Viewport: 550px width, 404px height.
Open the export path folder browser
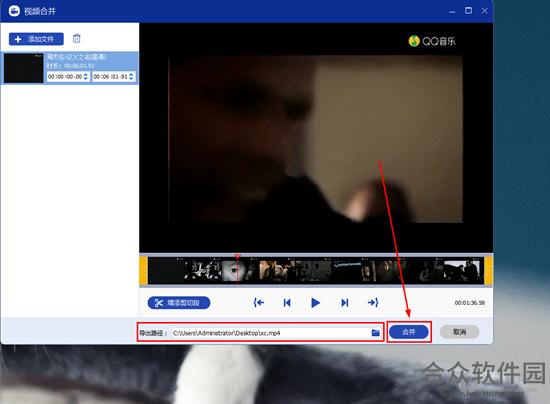(x=375, y=332)
